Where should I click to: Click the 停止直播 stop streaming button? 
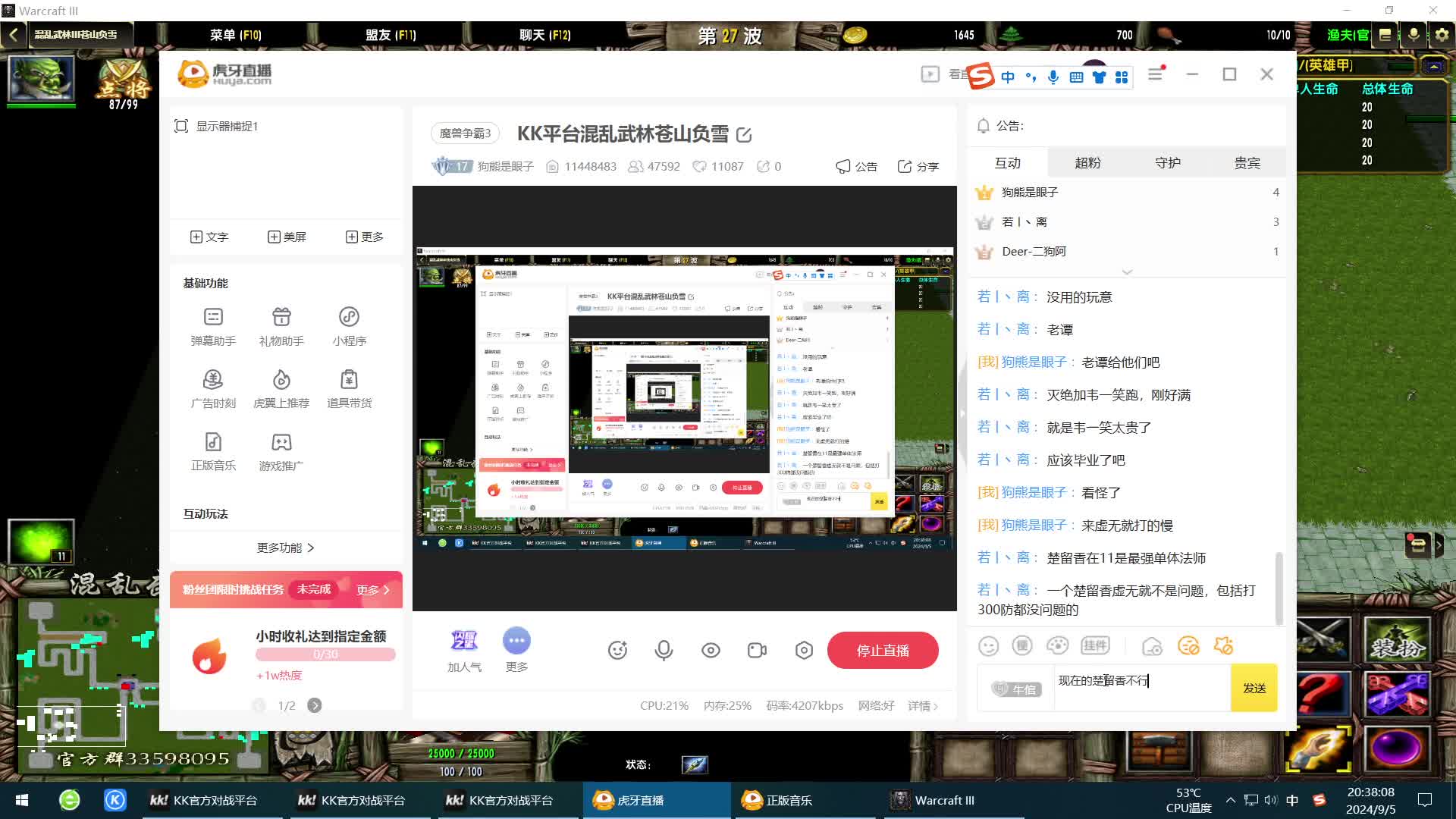[x=883, y=651]
